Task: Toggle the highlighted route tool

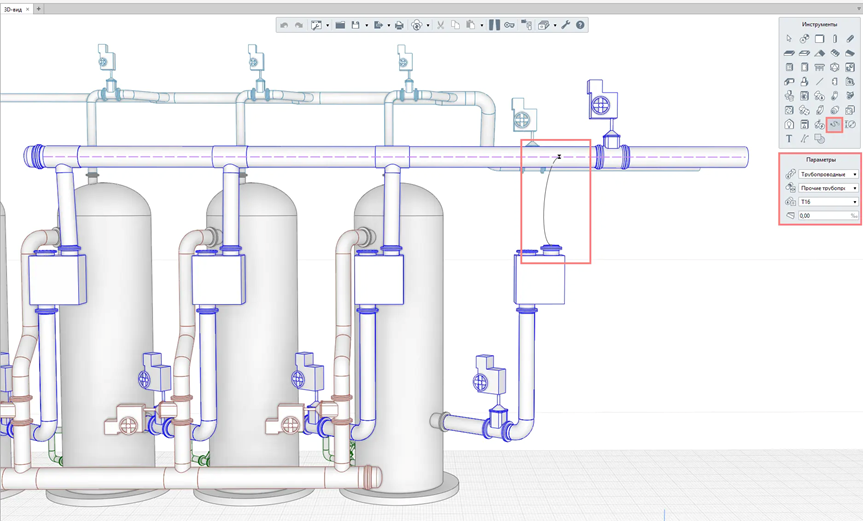Action: (834, 125)
